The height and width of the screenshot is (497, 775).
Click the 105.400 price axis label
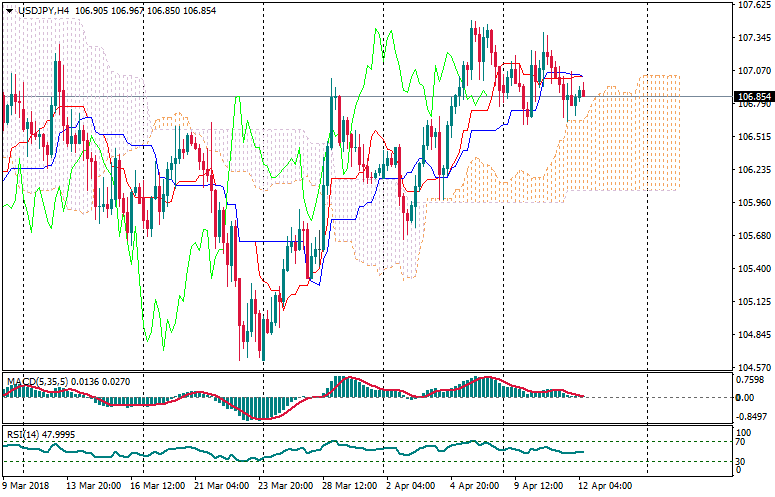(753, 269)
